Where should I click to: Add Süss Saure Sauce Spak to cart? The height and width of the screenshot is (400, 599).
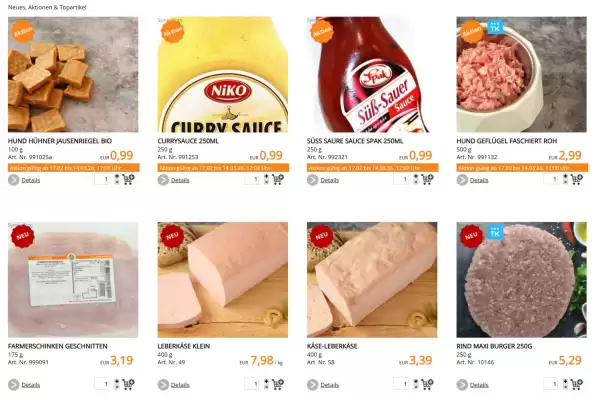click(427, 179)
